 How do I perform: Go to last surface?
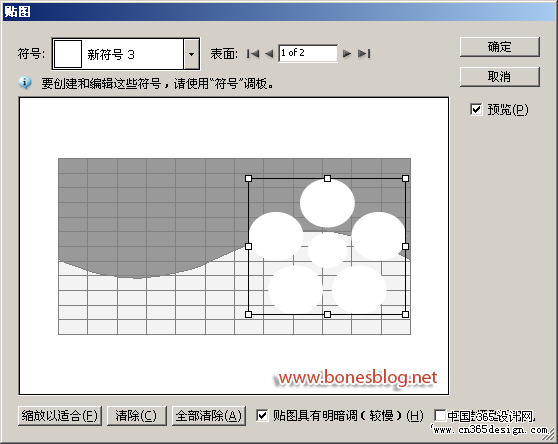click(364, 54)
